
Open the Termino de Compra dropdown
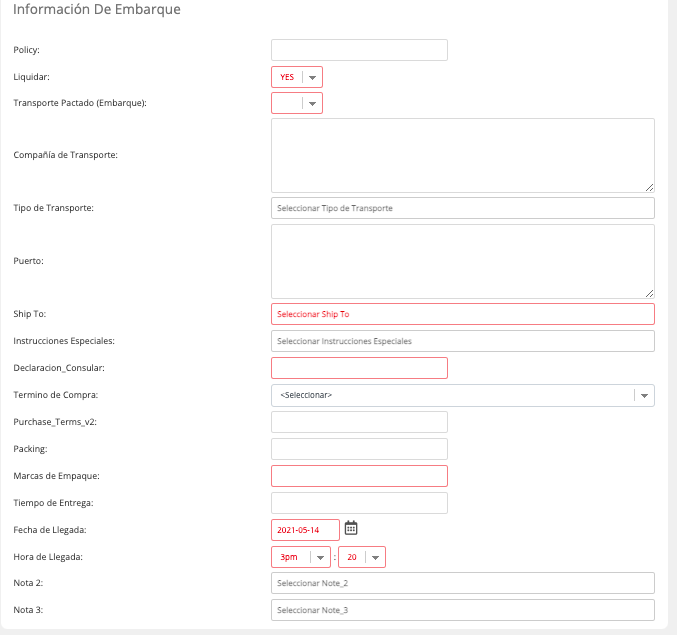(463, 395)
